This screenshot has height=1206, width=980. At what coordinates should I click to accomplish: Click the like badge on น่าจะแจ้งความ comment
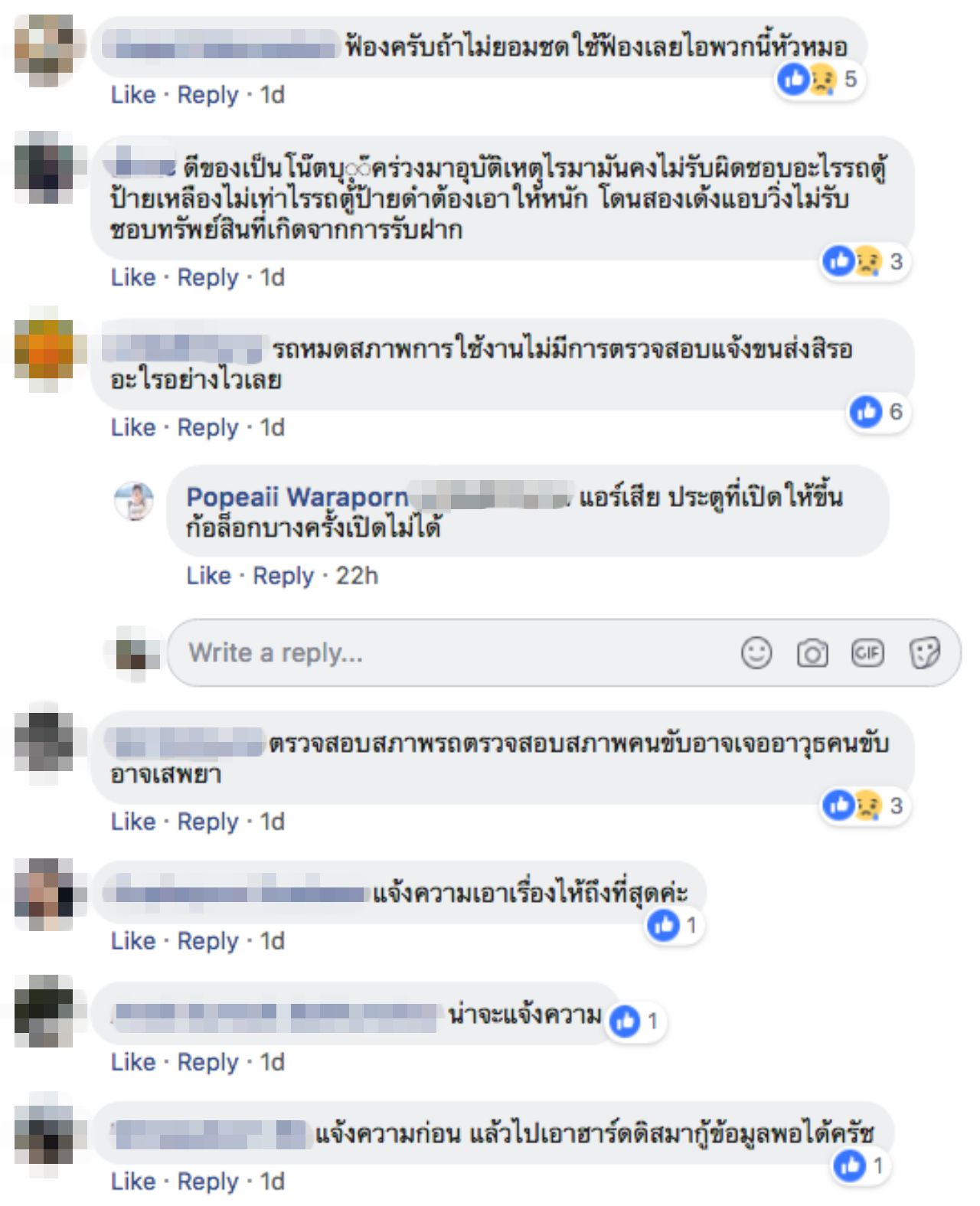(635, 1021)
